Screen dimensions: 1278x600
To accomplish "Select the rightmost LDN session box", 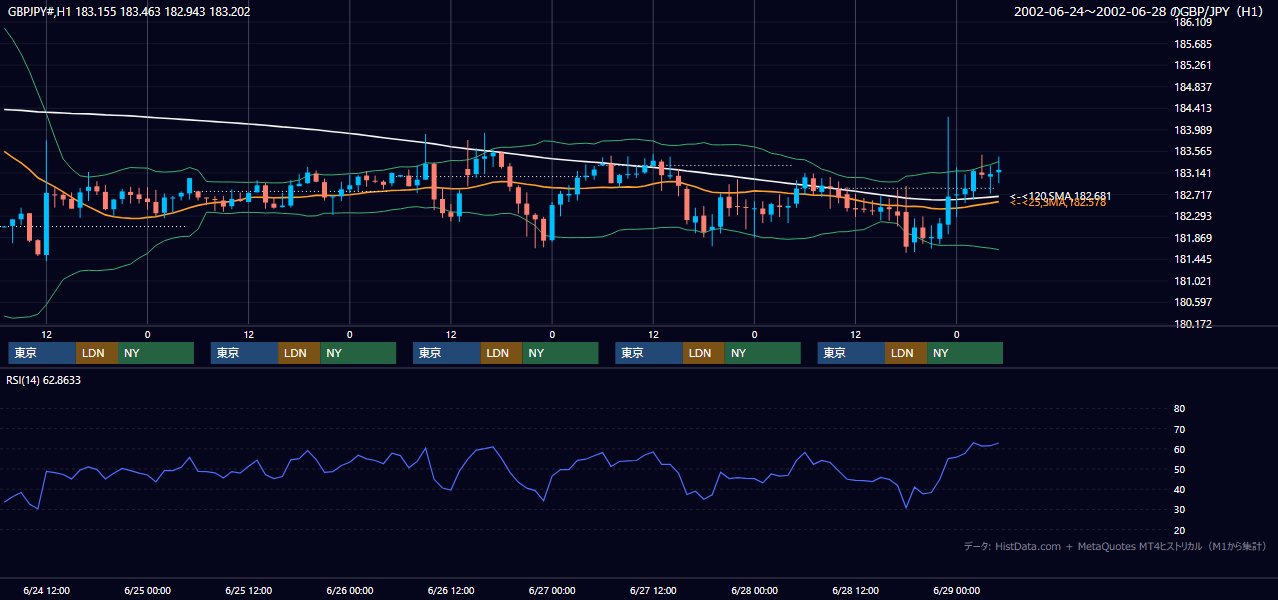I will tap(906, 353).
